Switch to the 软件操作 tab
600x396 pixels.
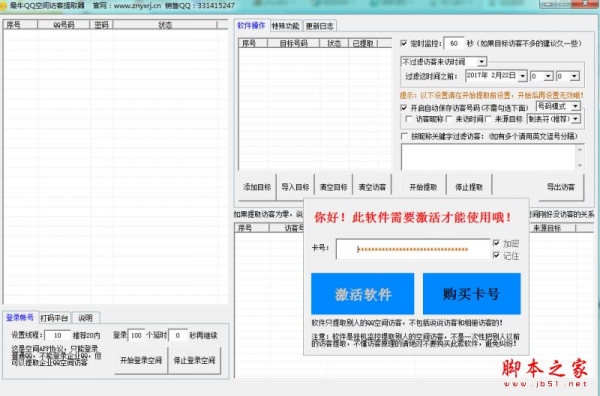pos(251,25)
